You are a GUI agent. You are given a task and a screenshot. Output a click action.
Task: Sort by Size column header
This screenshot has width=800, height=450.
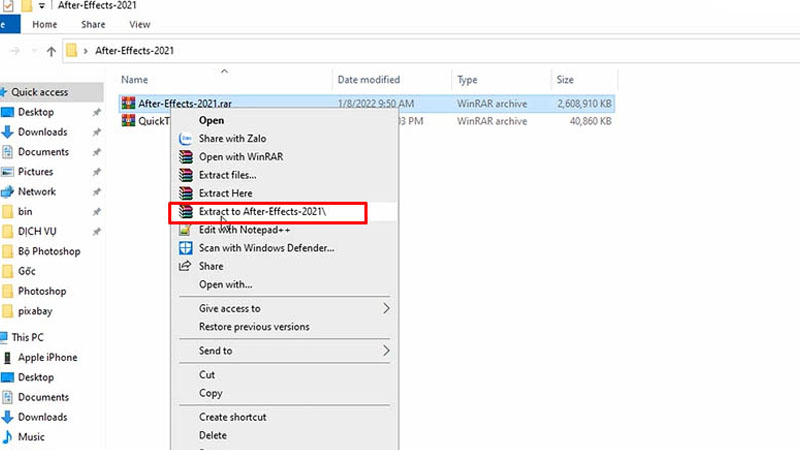(565, 80)
